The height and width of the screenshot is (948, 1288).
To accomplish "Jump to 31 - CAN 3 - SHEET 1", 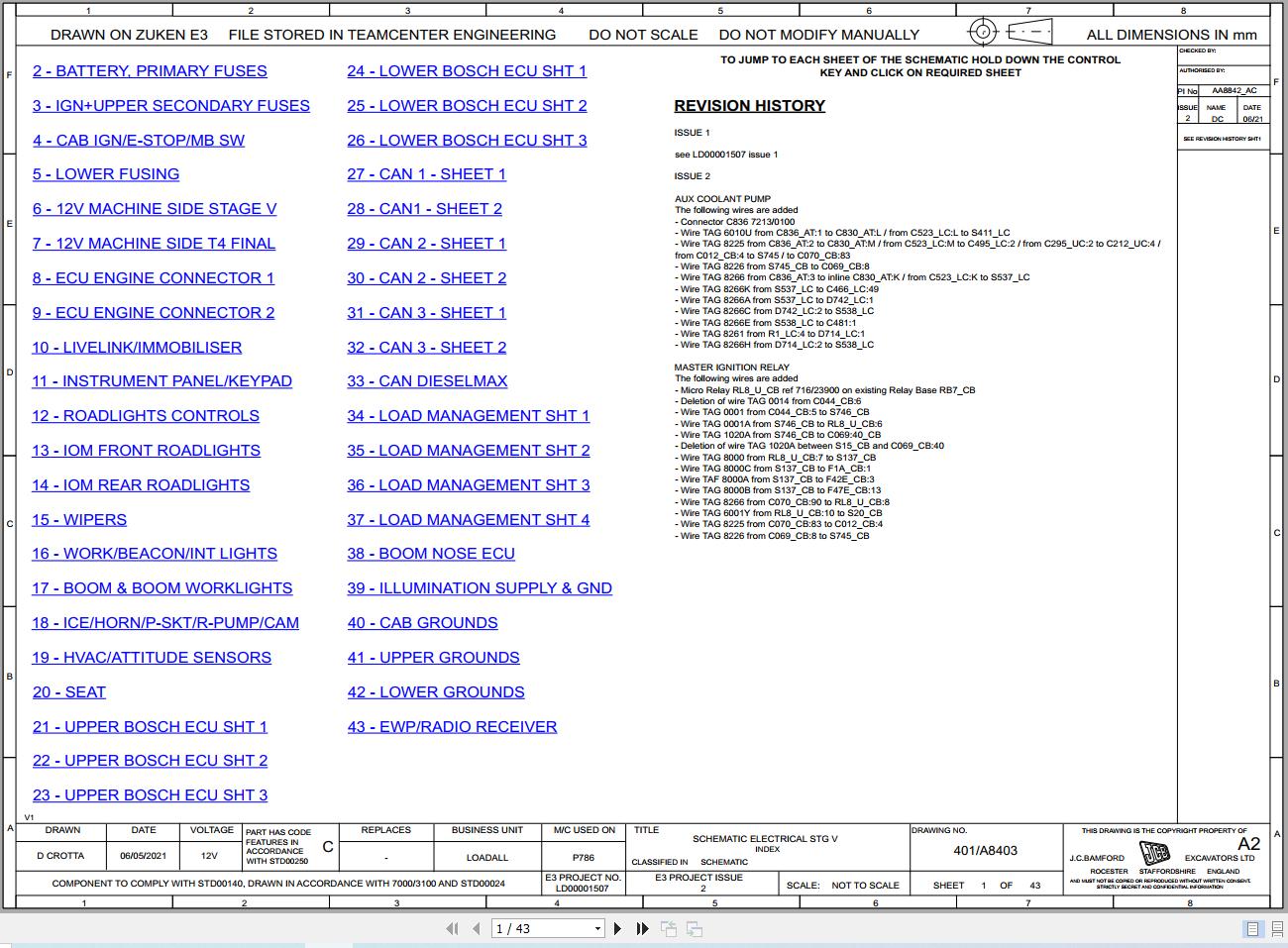I will tap(427, 313).
